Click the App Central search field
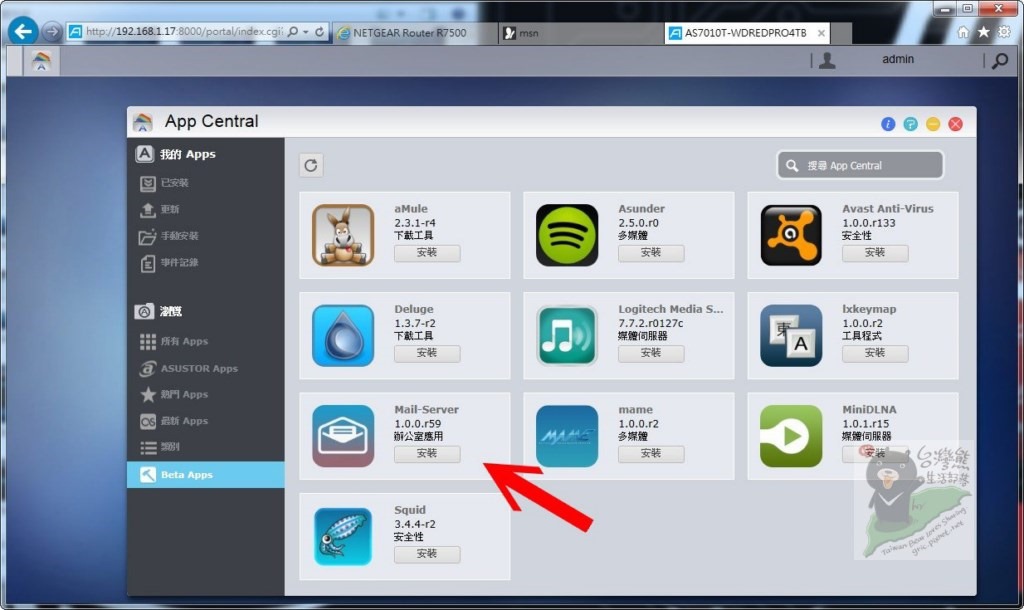This screenshot has height=610, width=1024. [860, 165]
